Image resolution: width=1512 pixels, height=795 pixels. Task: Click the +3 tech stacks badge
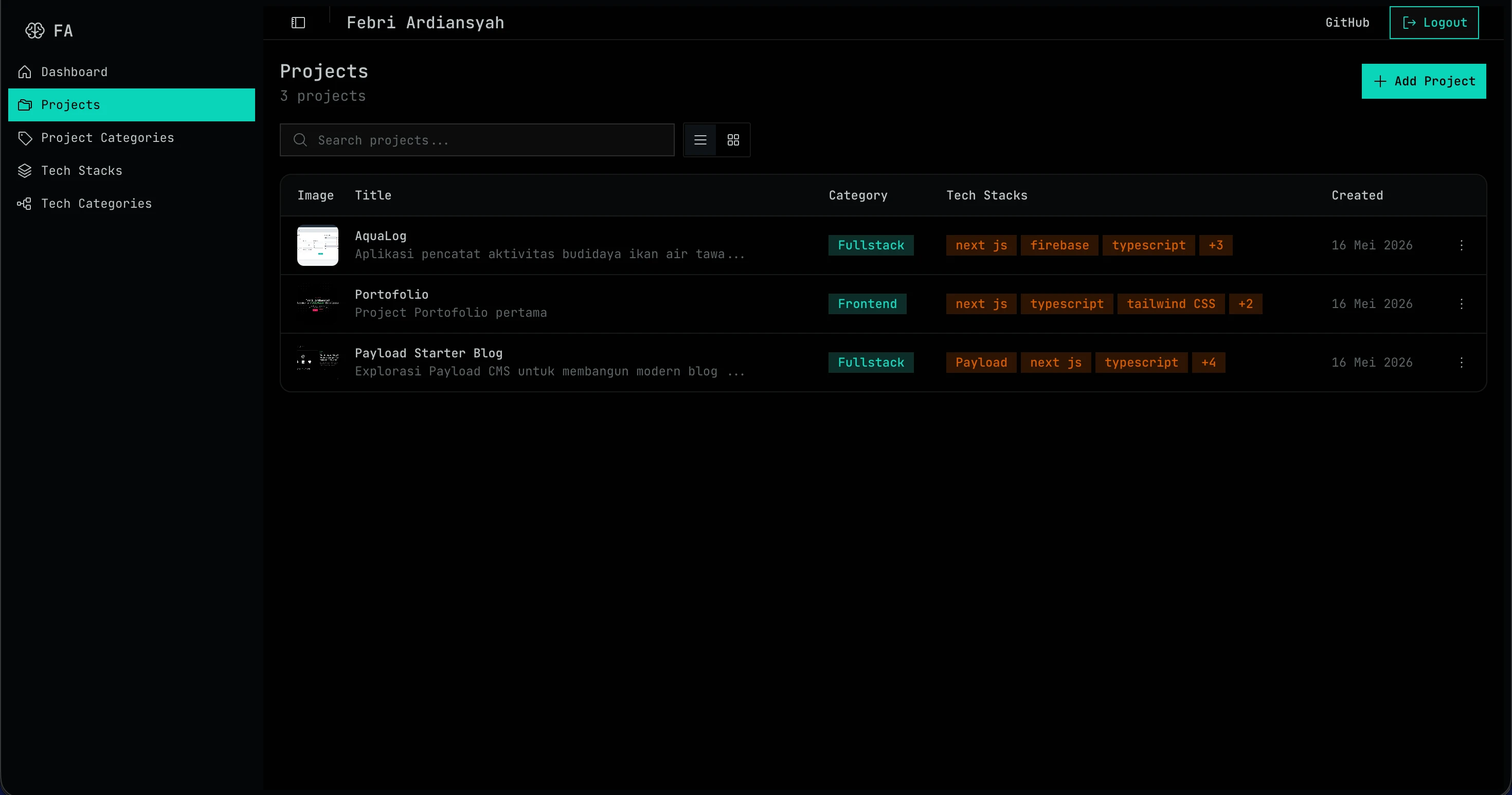point(1216,245)
